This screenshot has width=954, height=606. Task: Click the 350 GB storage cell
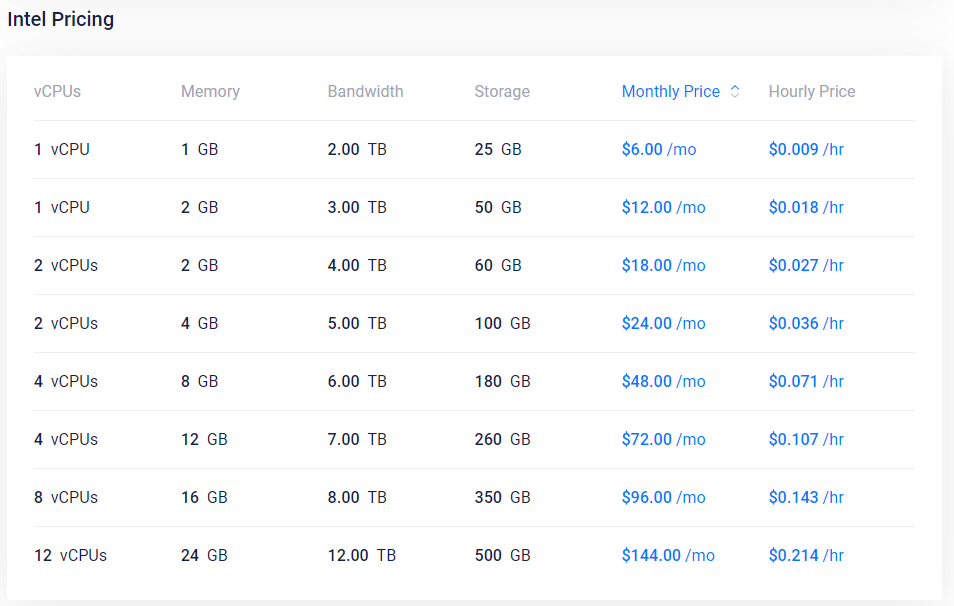503,497
